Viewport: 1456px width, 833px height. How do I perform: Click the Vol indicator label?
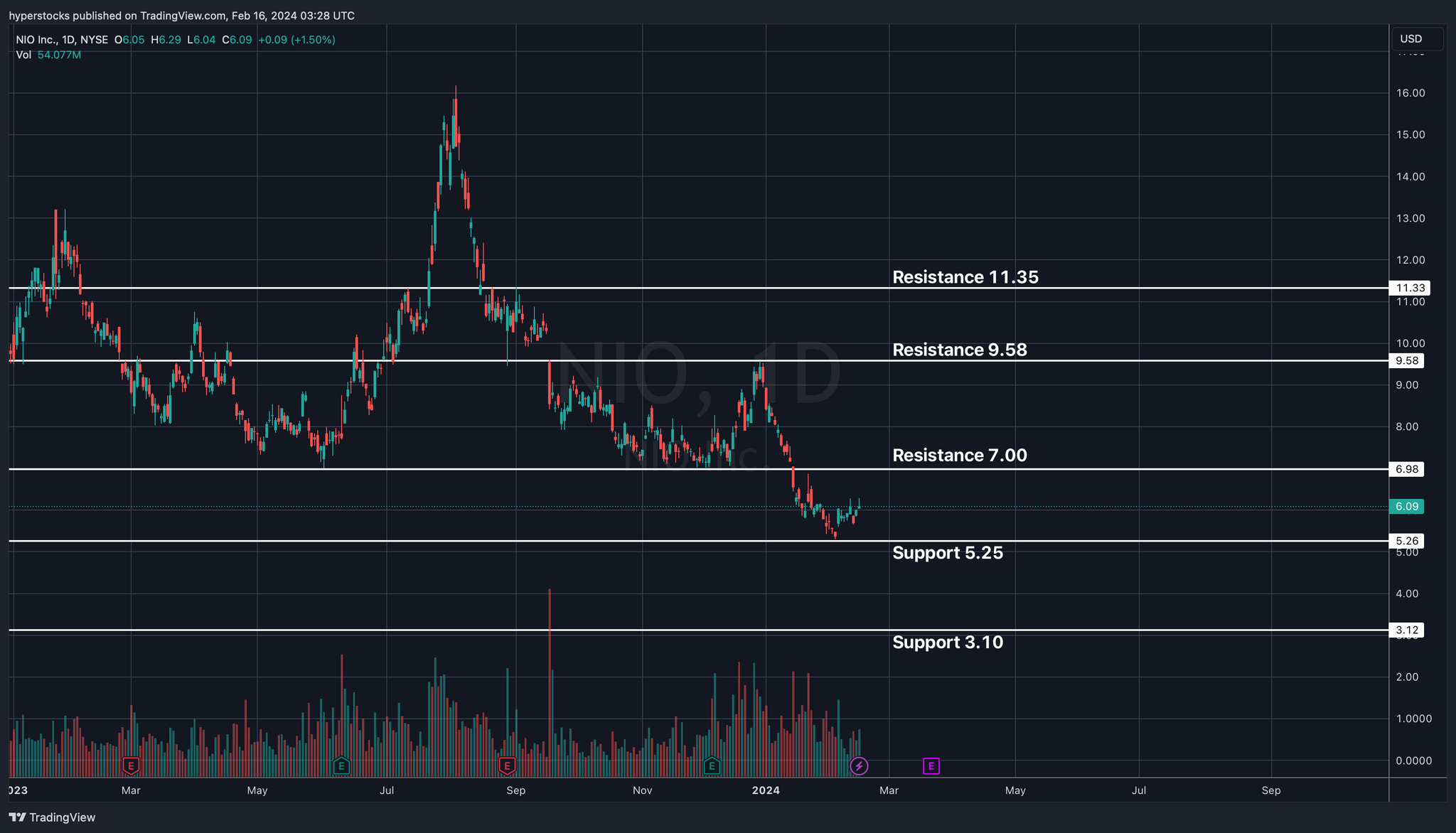tap(23, 55)
